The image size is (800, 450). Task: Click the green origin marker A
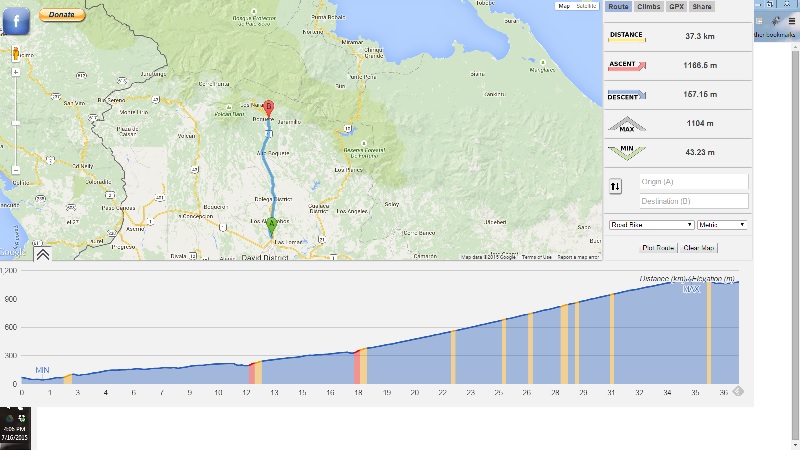[270, 225]
